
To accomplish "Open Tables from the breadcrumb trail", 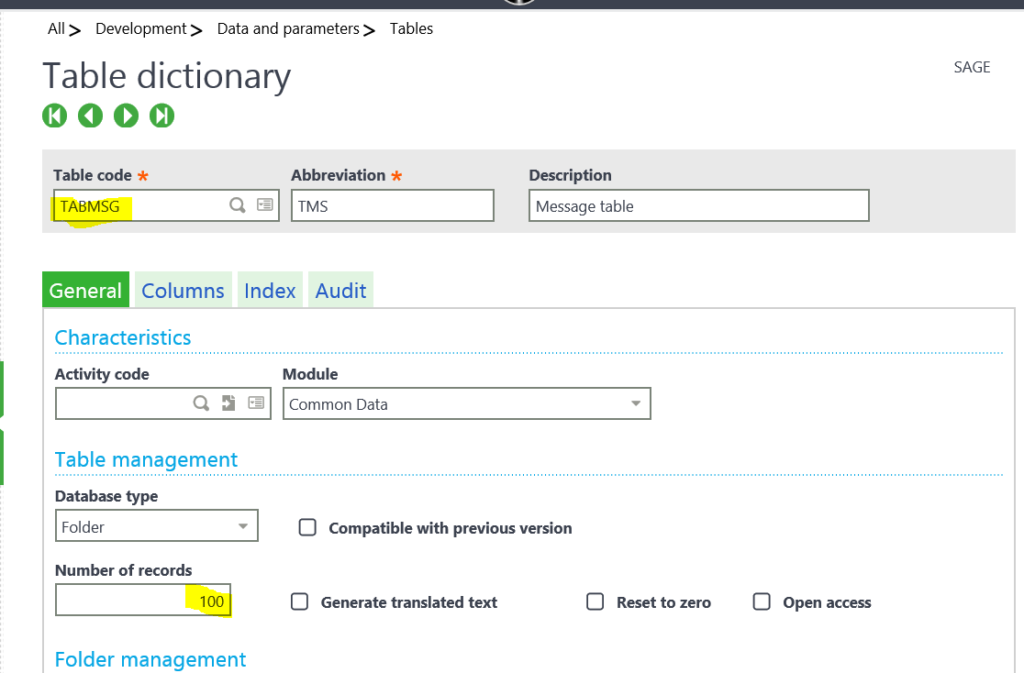I will 410,28.
